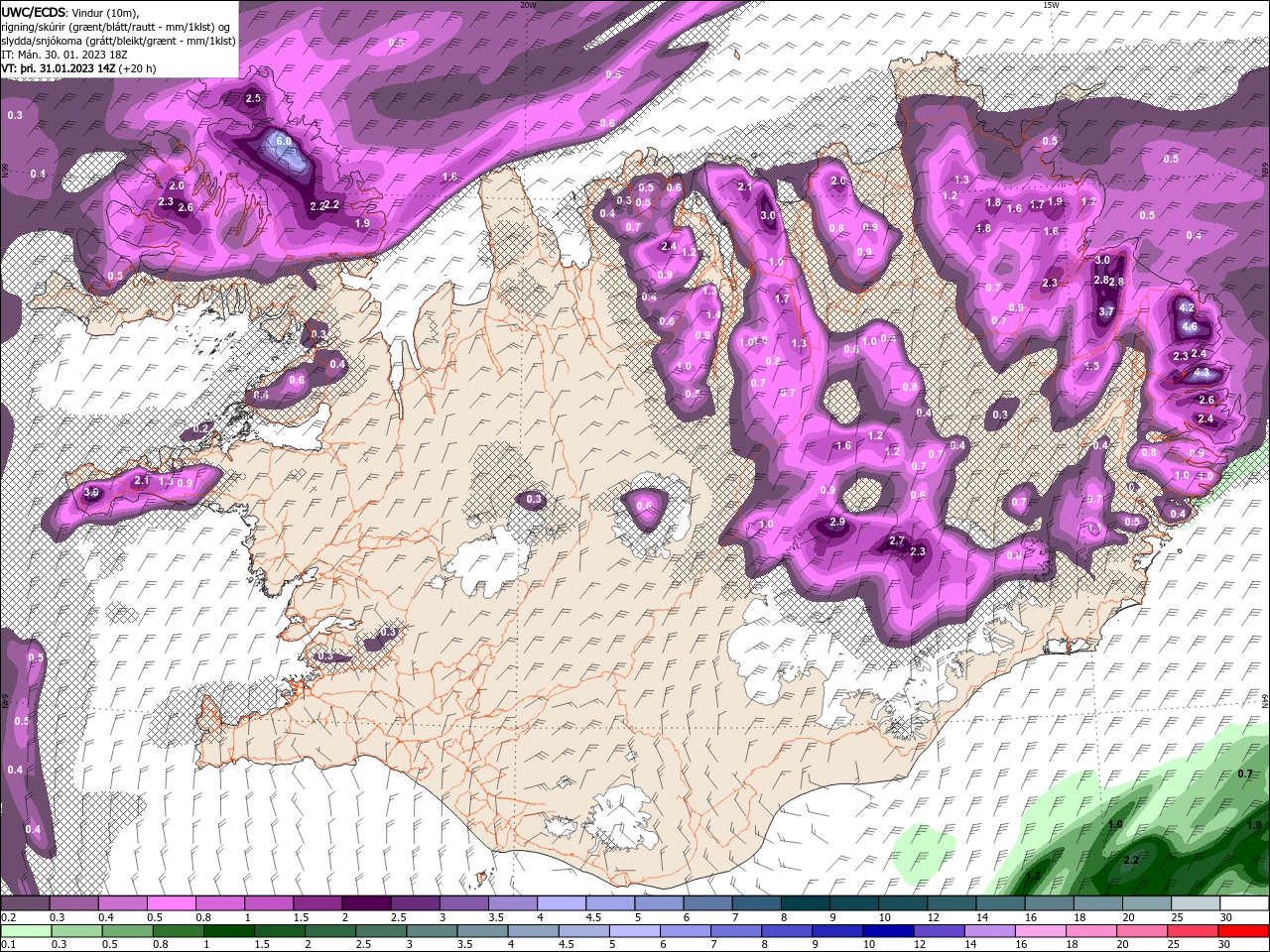Select the white swatch ending the purple scale

tap(1244, 903)
